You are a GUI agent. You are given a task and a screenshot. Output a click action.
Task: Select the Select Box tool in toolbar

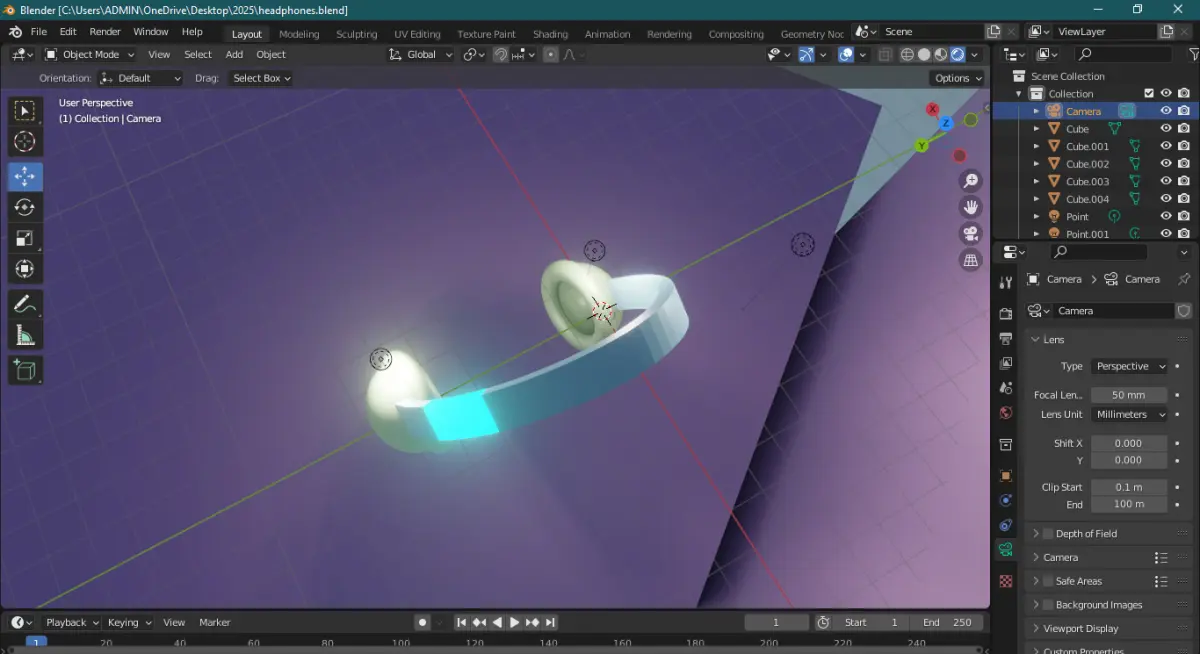[25, 111]
